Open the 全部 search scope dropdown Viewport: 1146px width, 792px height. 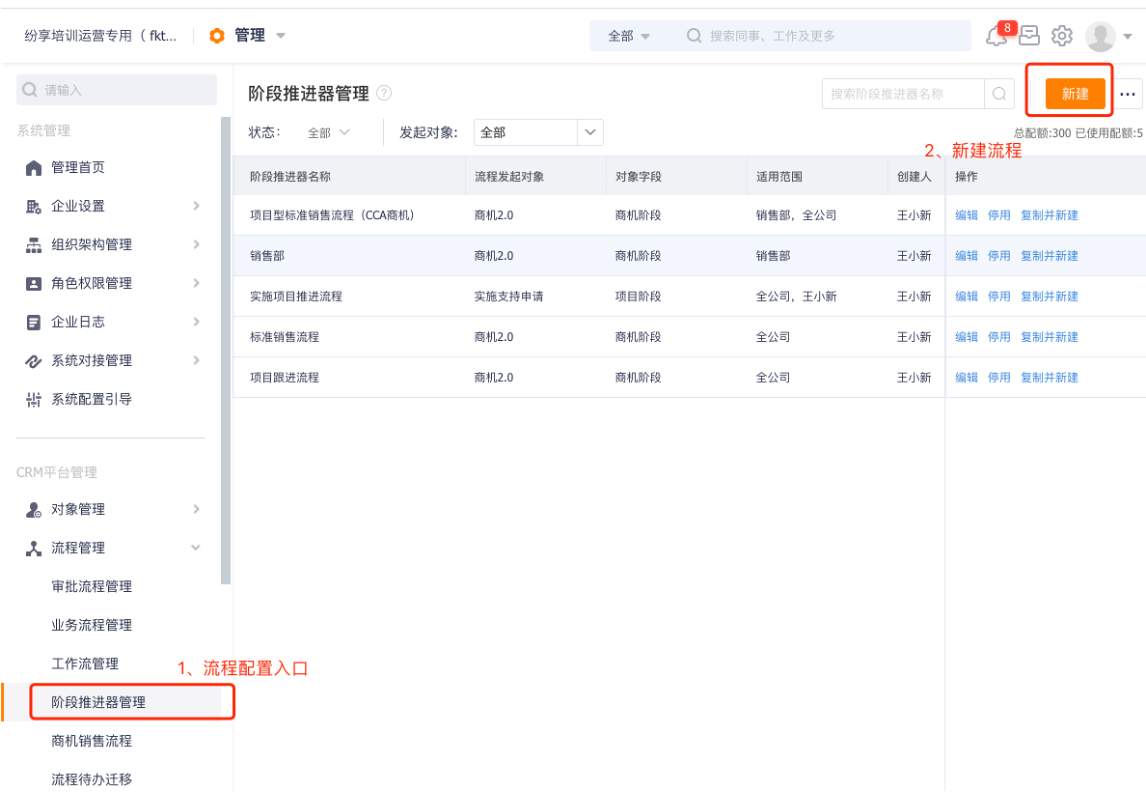coord(629,36)
